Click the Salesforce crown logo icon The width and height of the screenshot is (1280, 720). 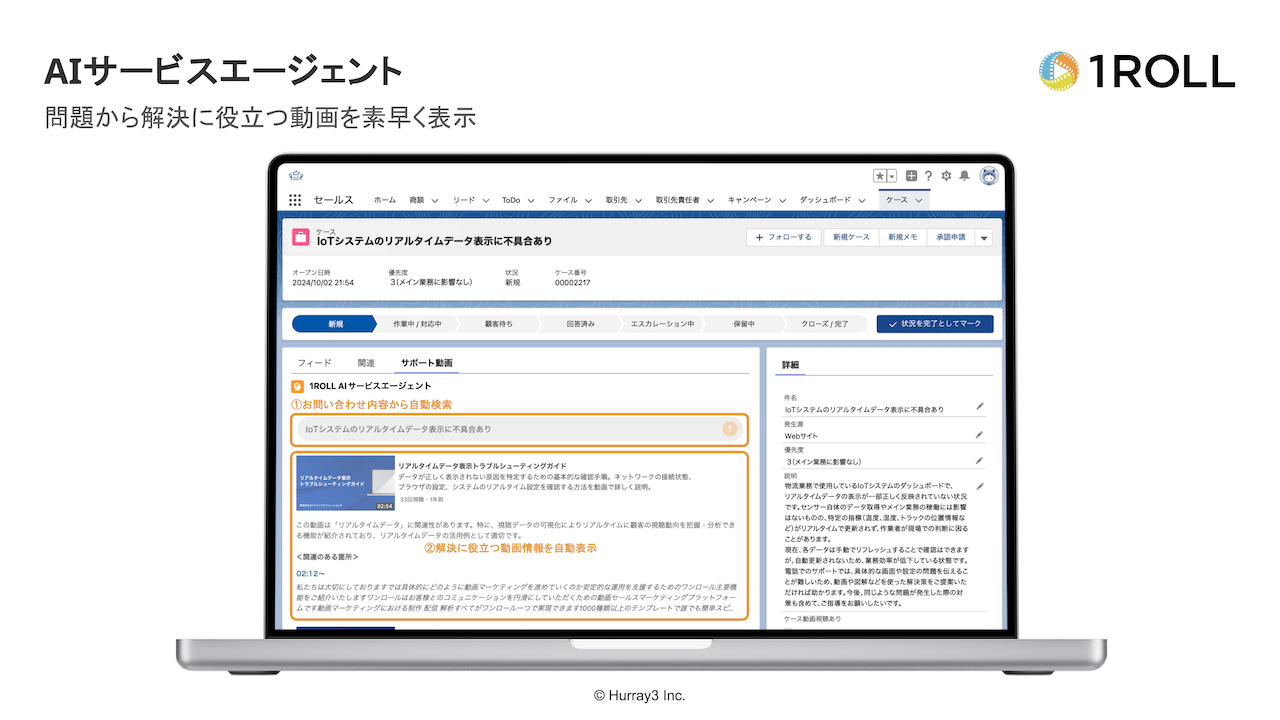[296, 174]
